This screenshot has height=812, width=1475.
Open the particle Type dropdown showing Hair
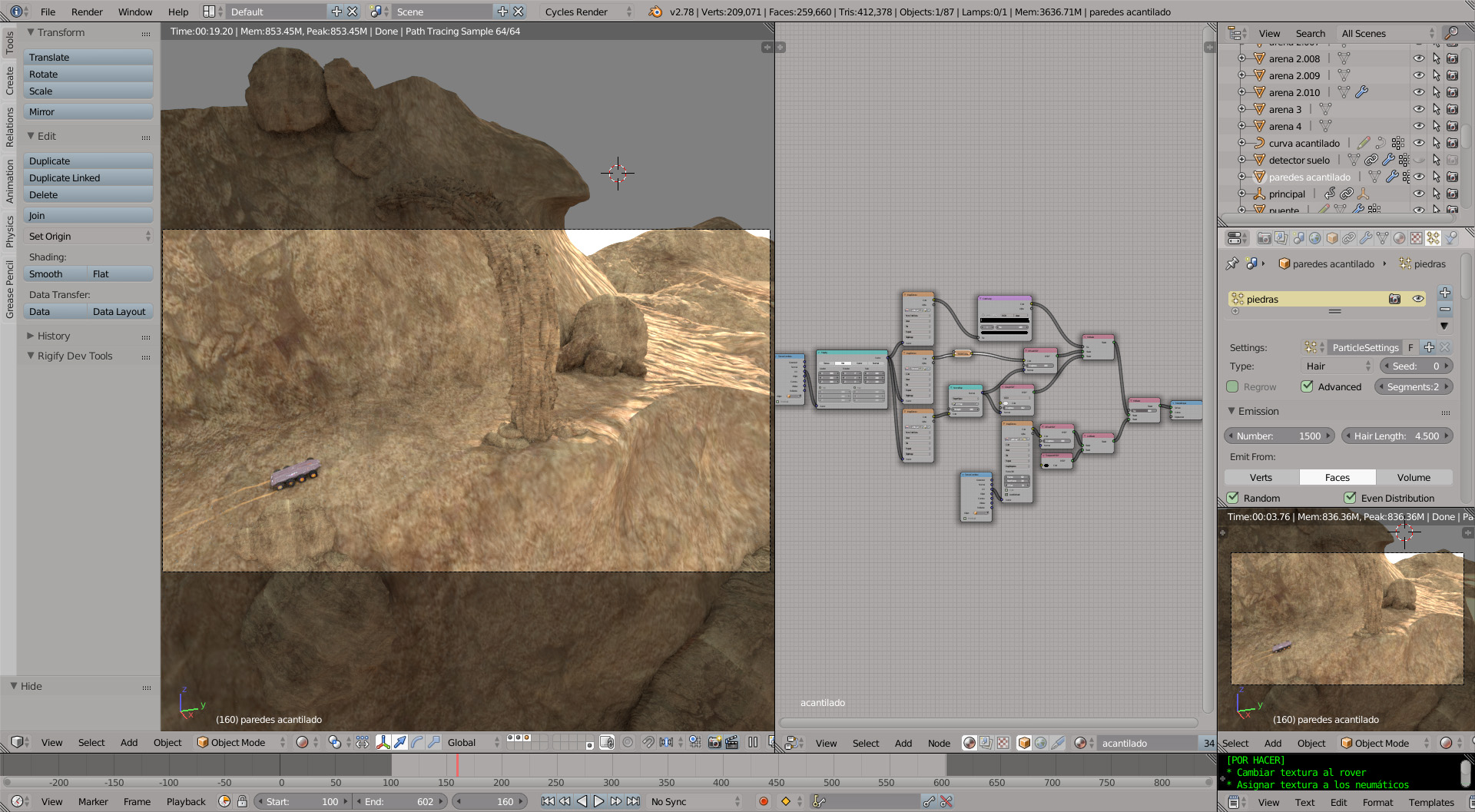click(x=1337, y=366)
